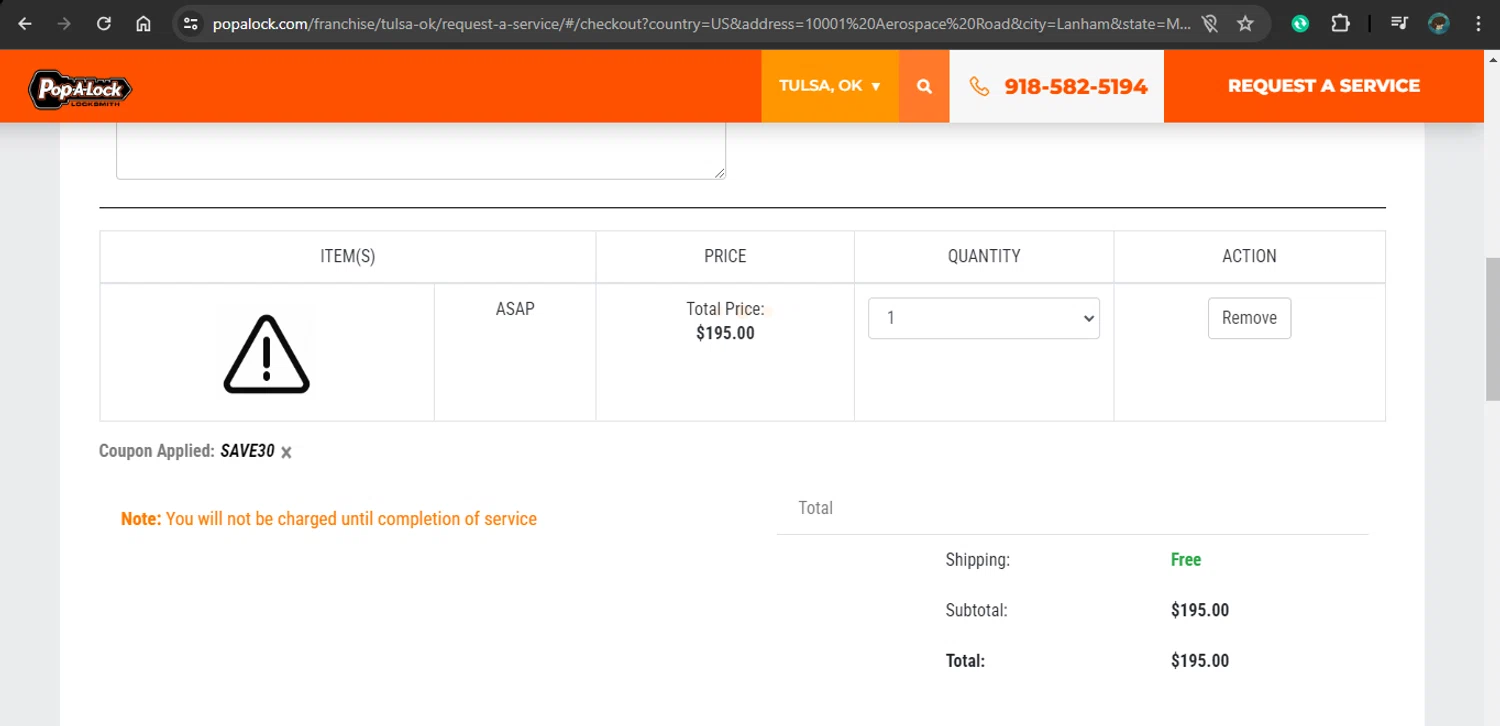Image resolution: width=1500 pixels, height=726 pixels.
Task: Click the ASAP item text
Action: 515,309
